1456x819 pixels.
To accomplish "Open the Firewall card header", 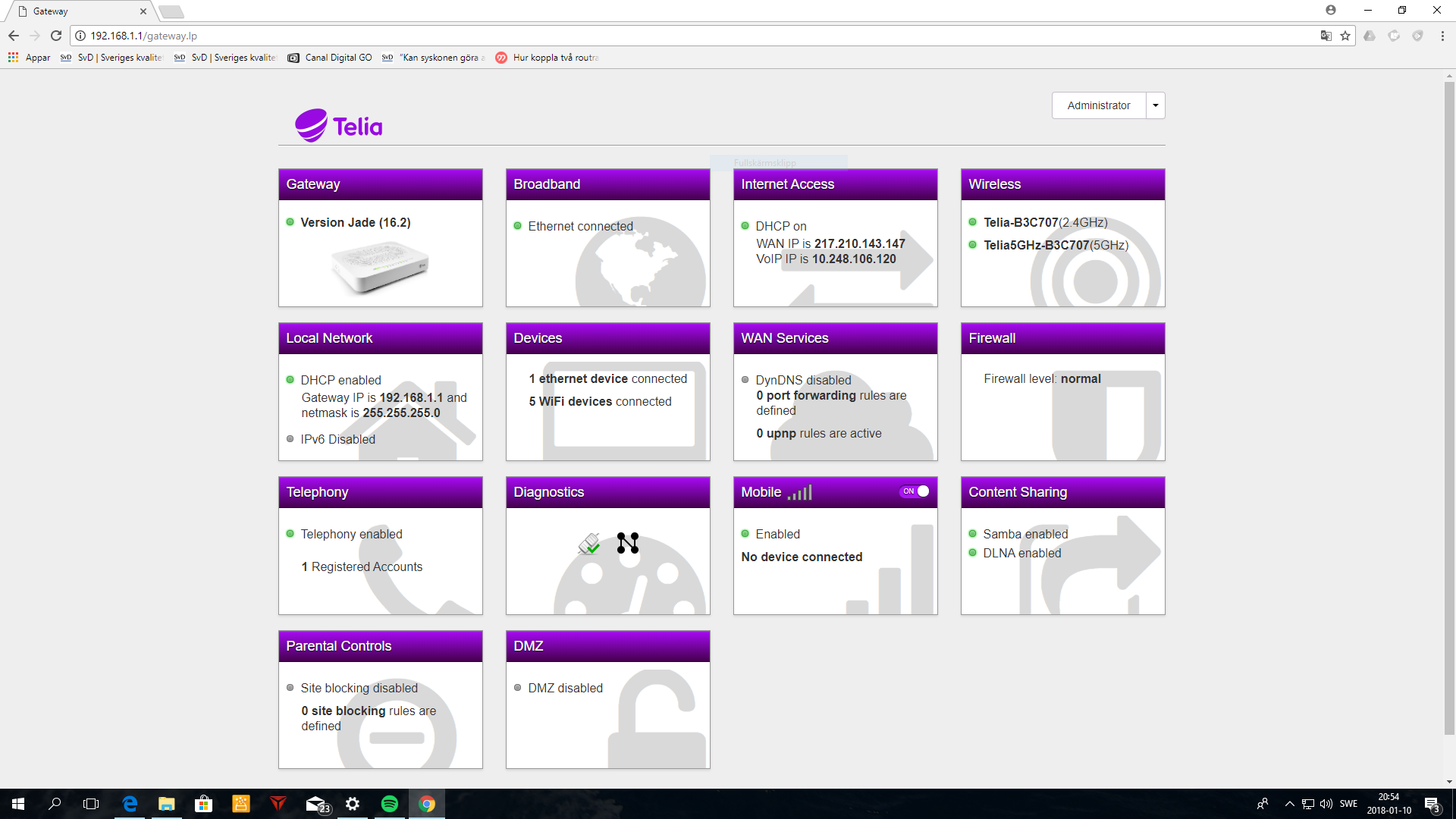I will (1063, 338).
